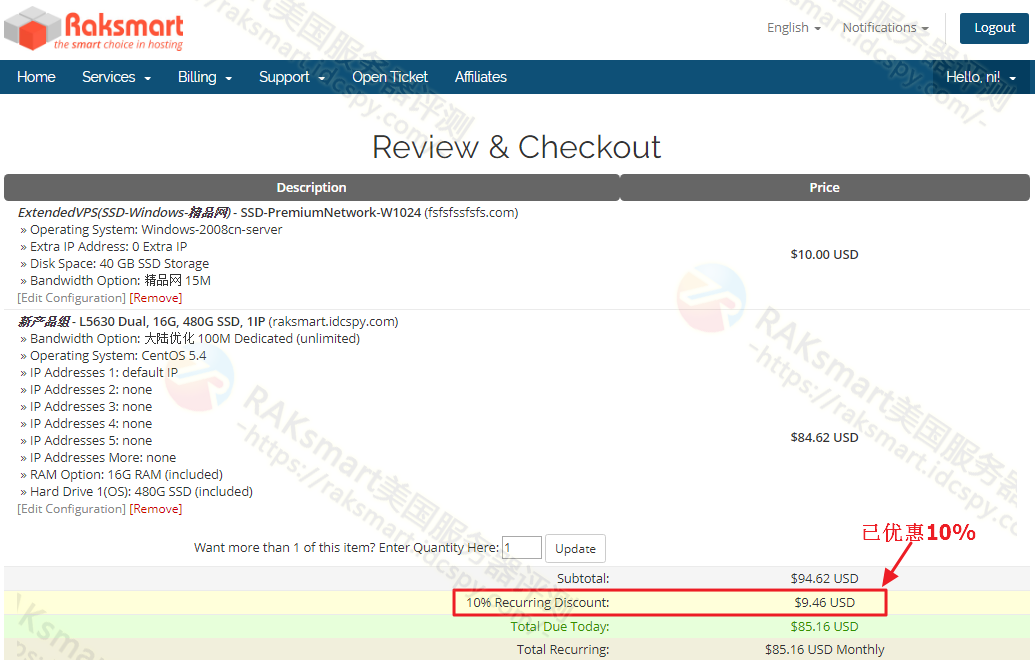Open the Hello, ni! account dropdown
This screenshot has height=660, width=1035.
click(x=980, y=77)
